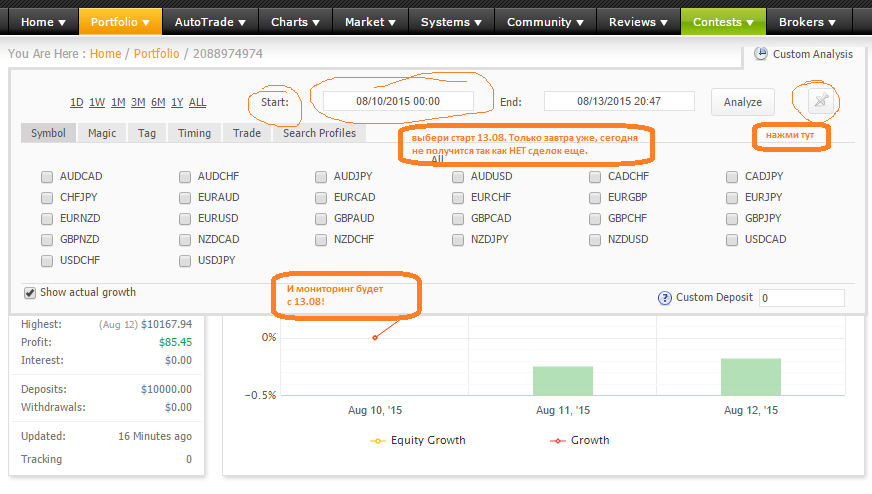Image resolution: width=872 pixels, height=494 pixels.
Task: Switch to the Trade tab
Action: click(x=247, y=133)
